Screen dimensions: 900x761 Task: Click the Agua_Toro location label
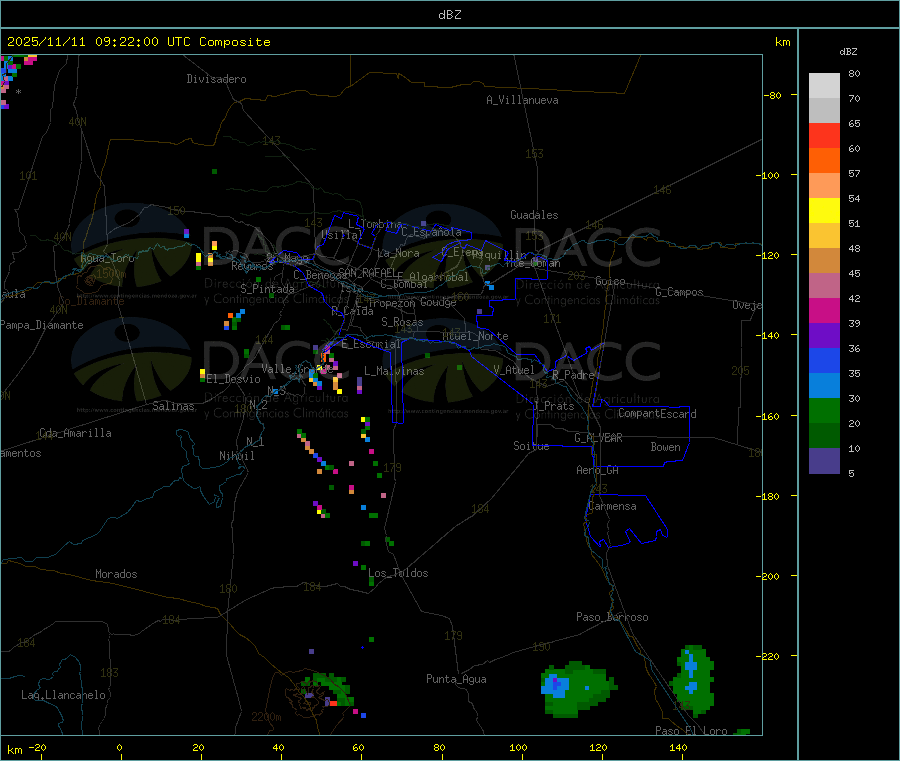pyautogui.click(x=107, y=258)
